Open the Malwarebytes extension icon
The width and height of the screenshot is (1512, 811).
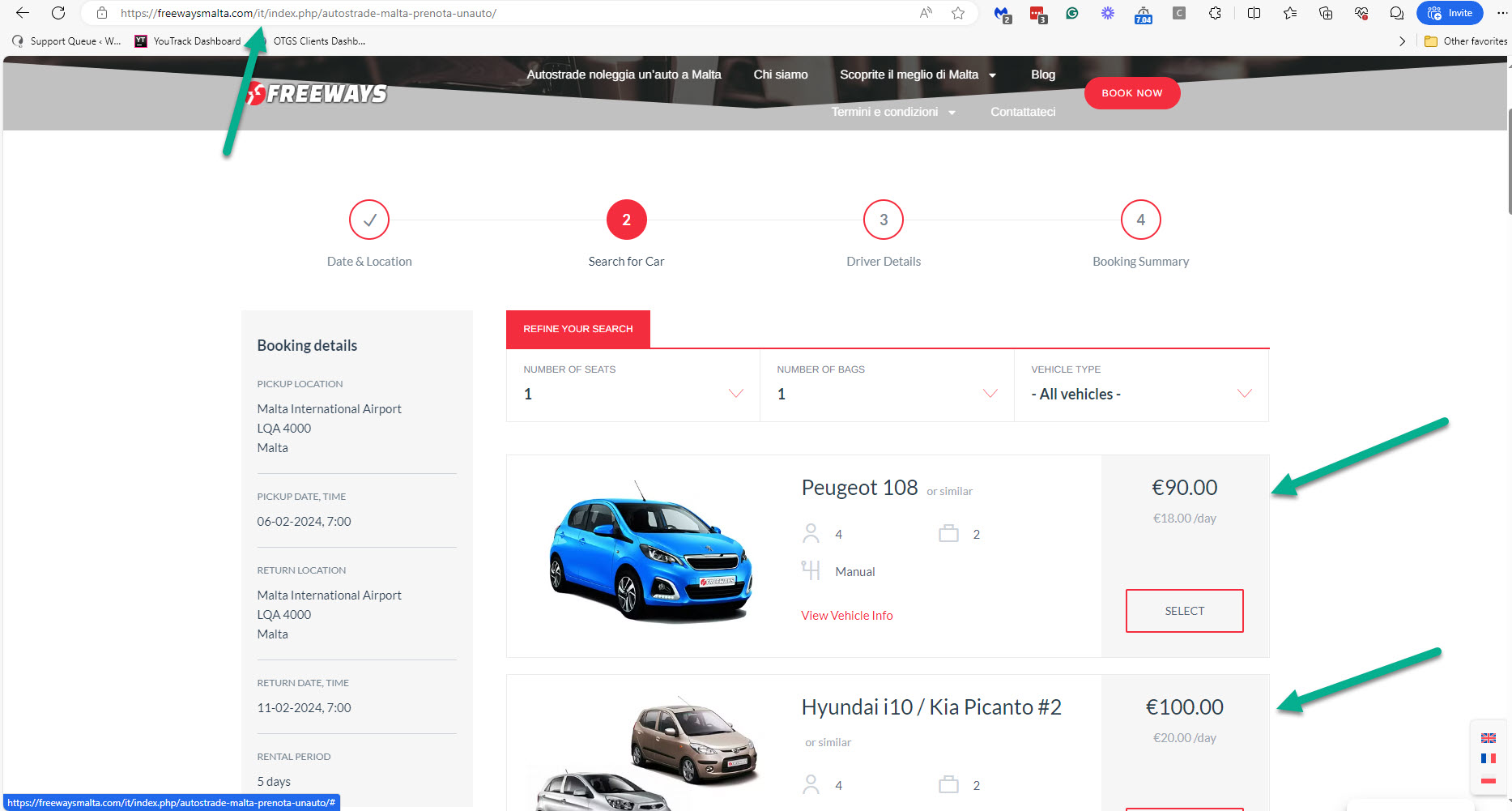pos(1002,14)
